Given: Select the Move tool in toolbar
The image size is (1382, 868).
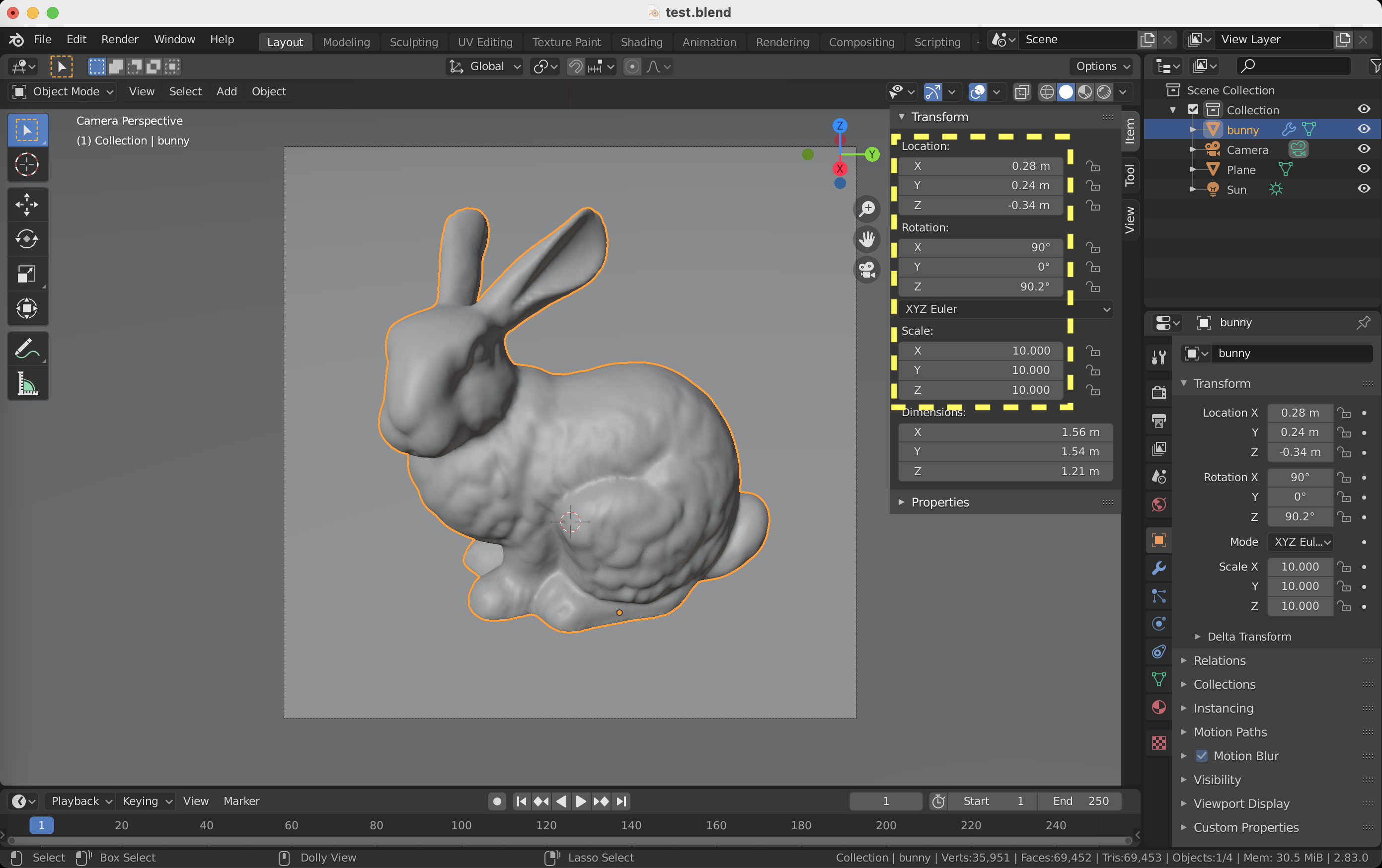Looking at the screenshot, I should coord(27,204).
